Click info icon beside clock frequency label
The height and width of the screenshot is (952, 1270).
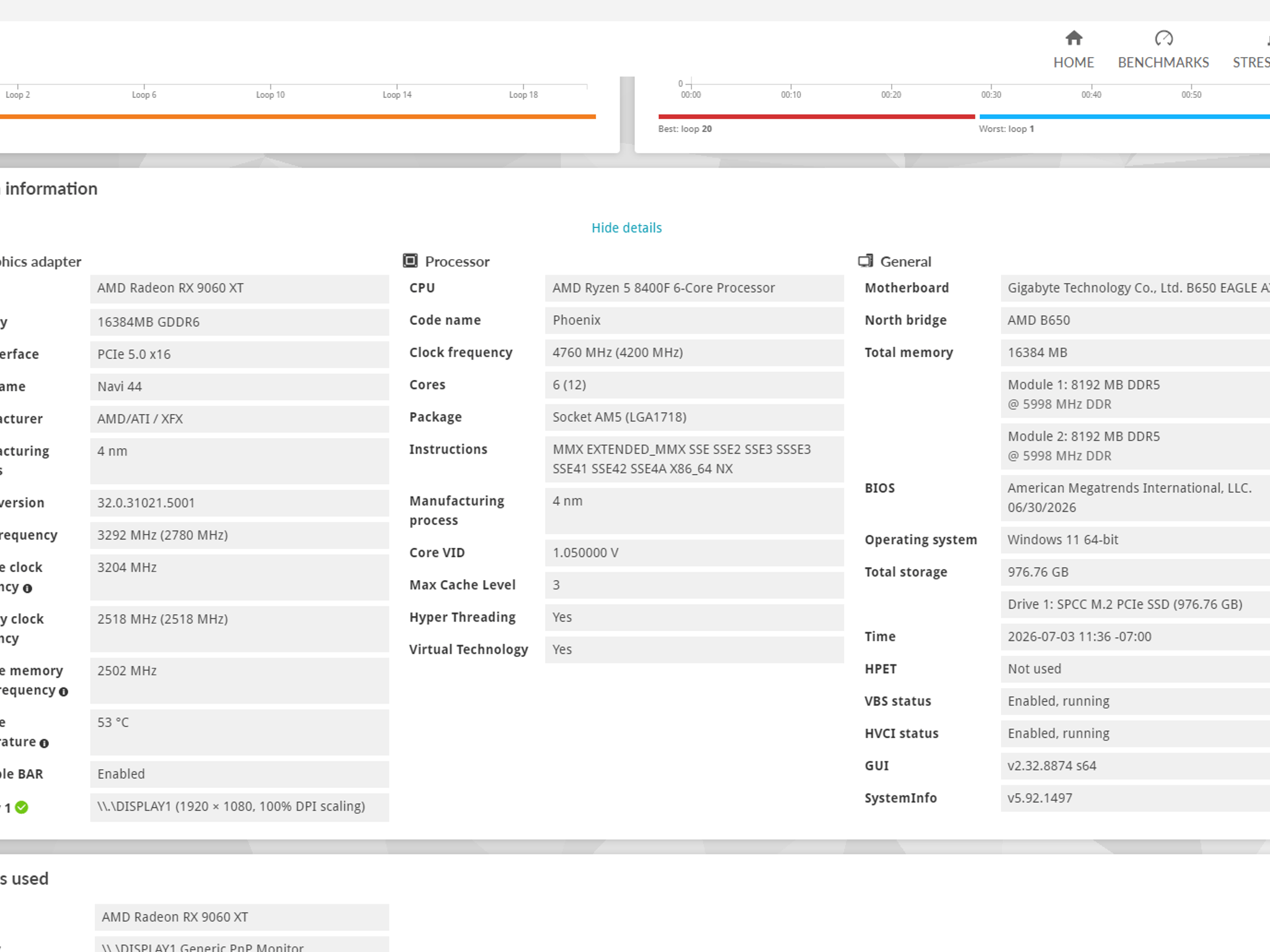(x=27, y=588)
